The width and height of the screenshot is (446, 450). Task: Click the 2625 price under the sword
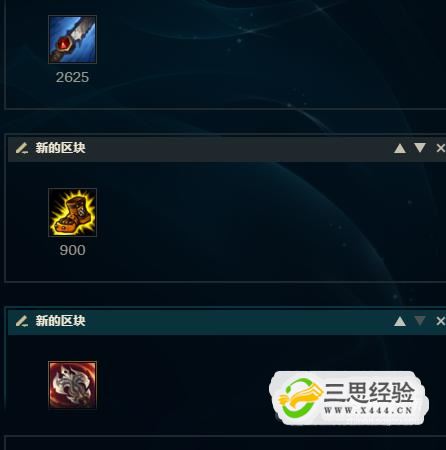[x=72, y=77]
